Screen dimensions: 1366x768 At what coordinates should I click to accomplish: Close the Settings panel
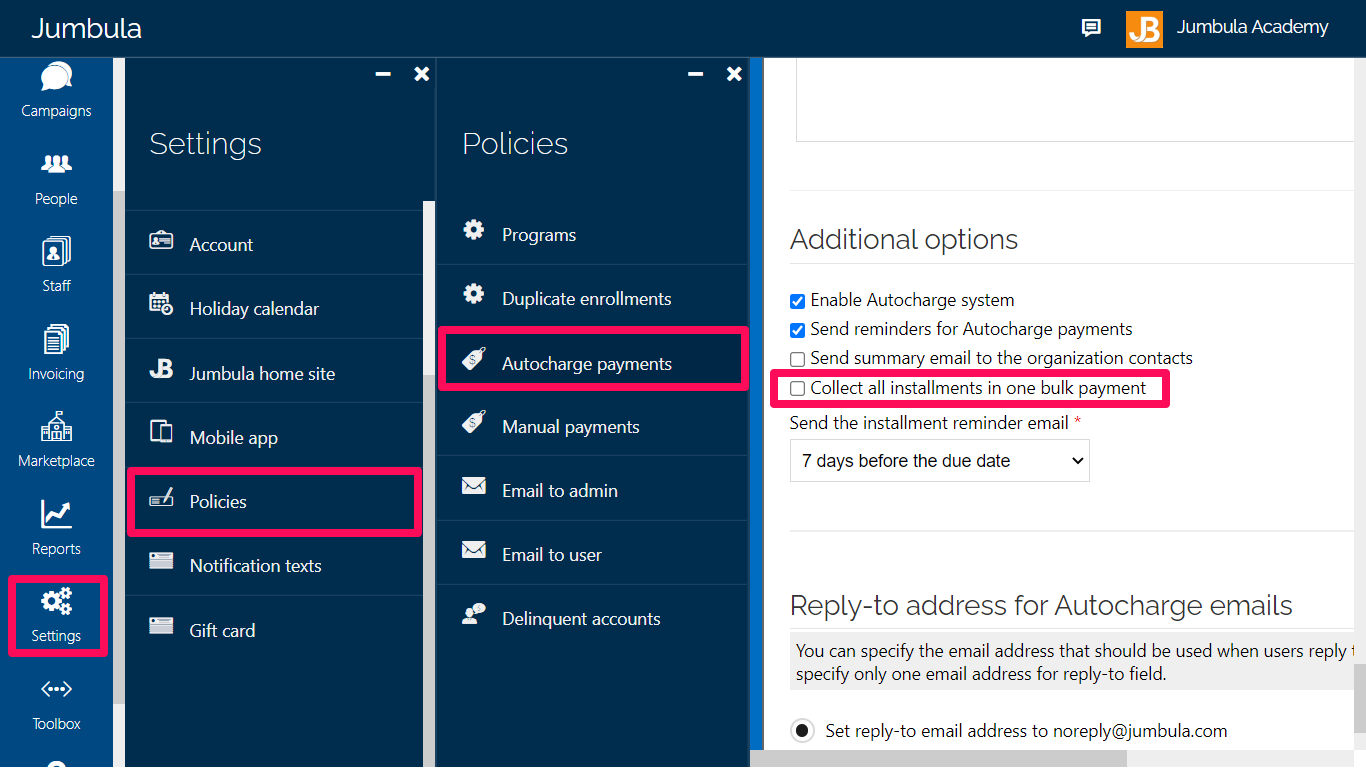tap(422, 74)
